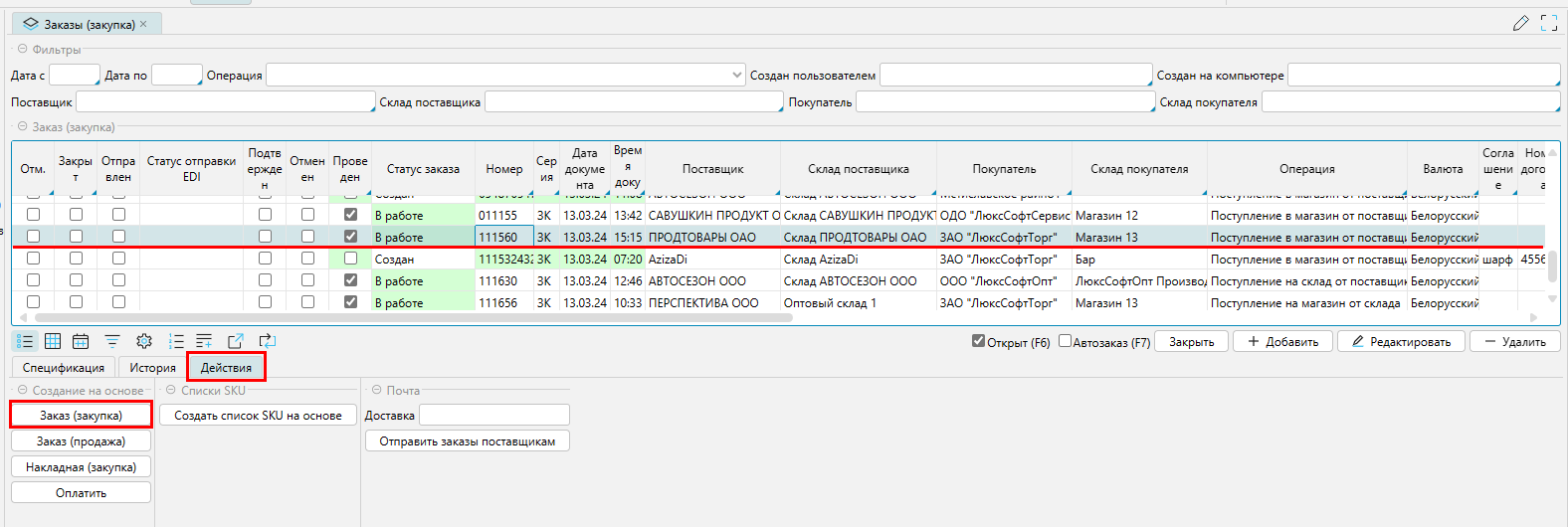This screenshot has width=1568, height=527.
Task: Switch to the table grid view icon
Action: (x=53, y=341)
